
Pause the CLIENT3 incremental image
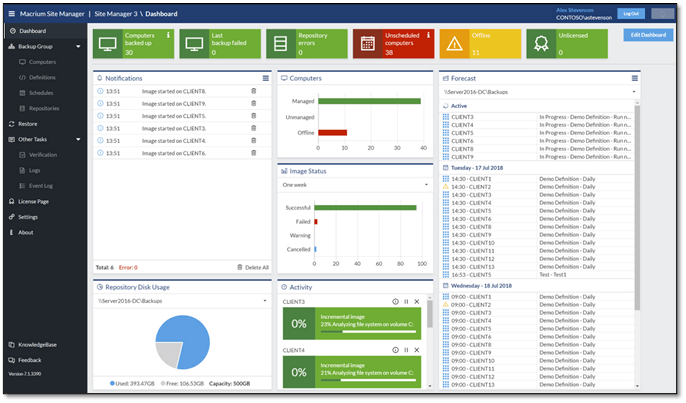pyautogui.click(x=406, y=301)
